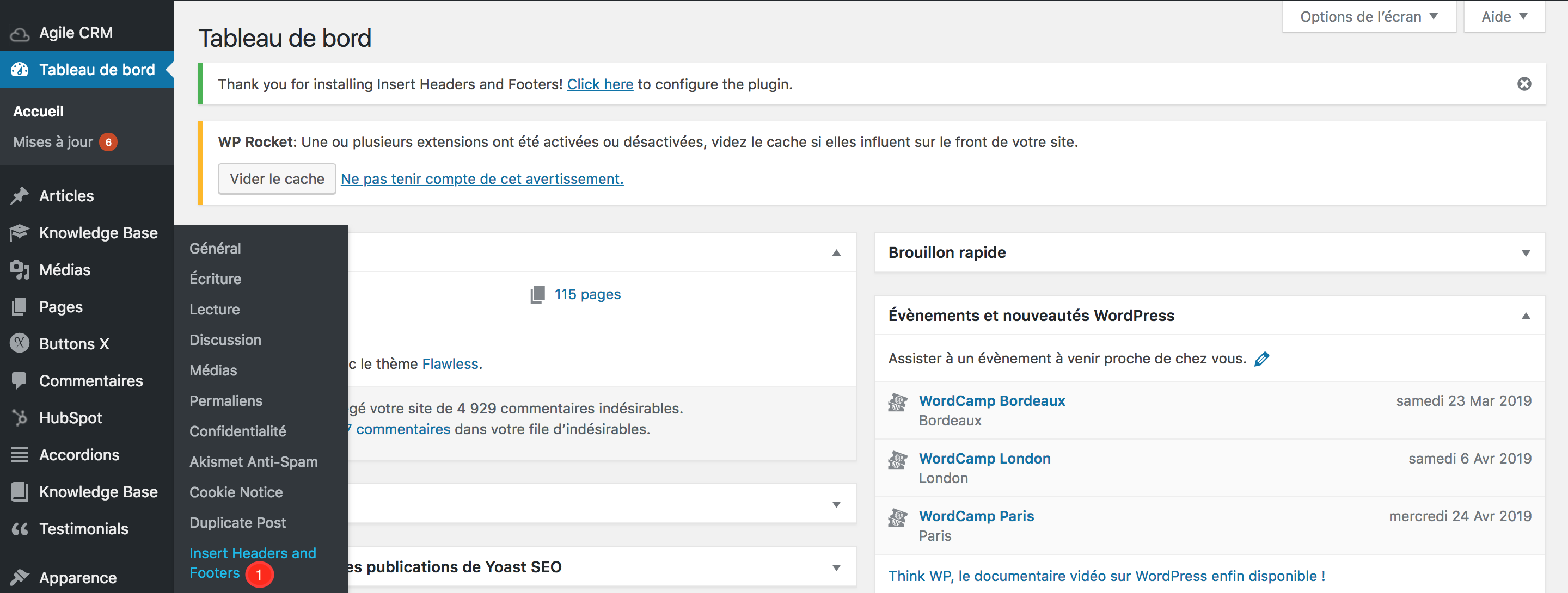Click the Brouillon rapide panel title
1568x593 pixels.
point(947,252)
